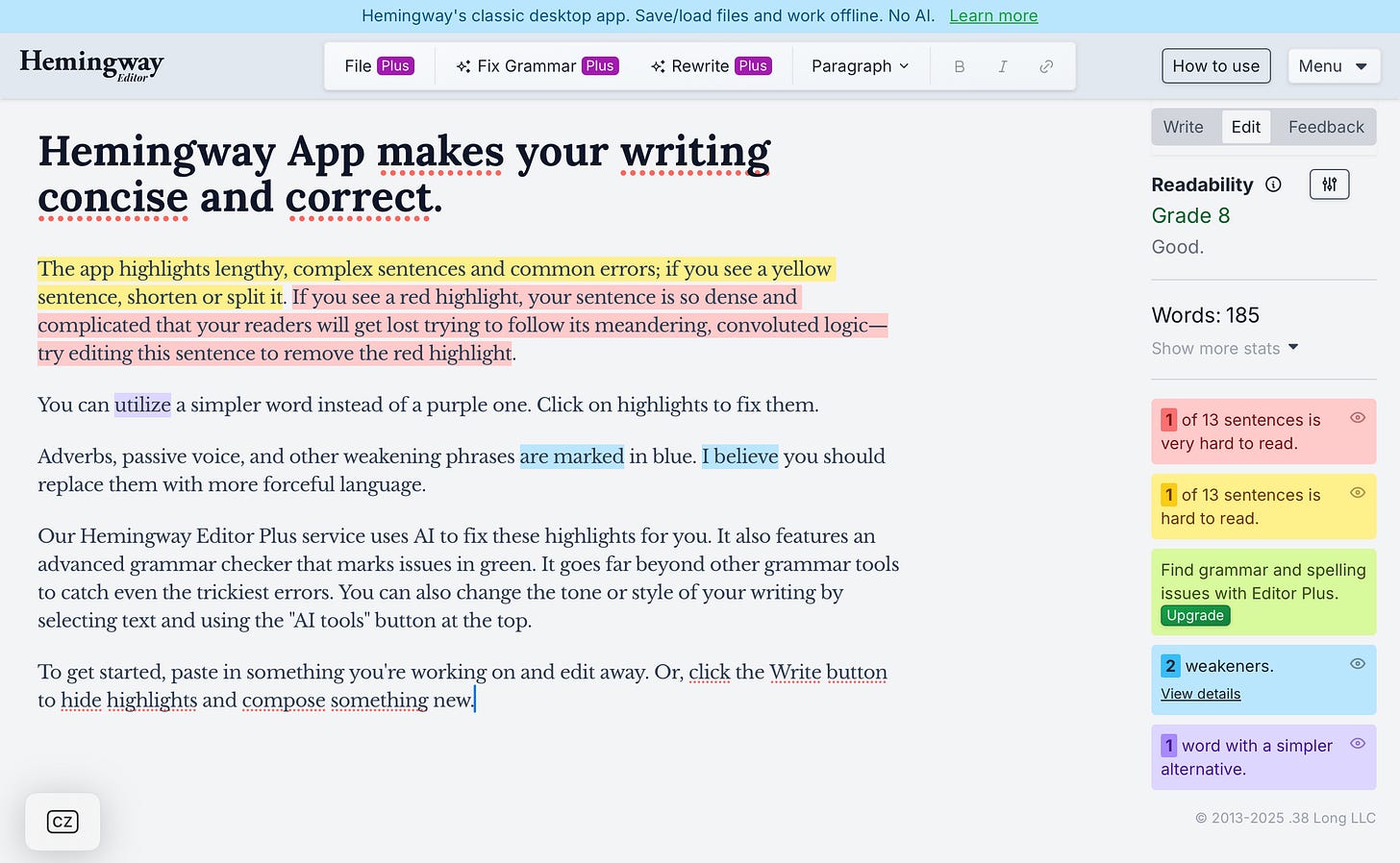Open Fix Grammar Plus tool

click(537, 66)
